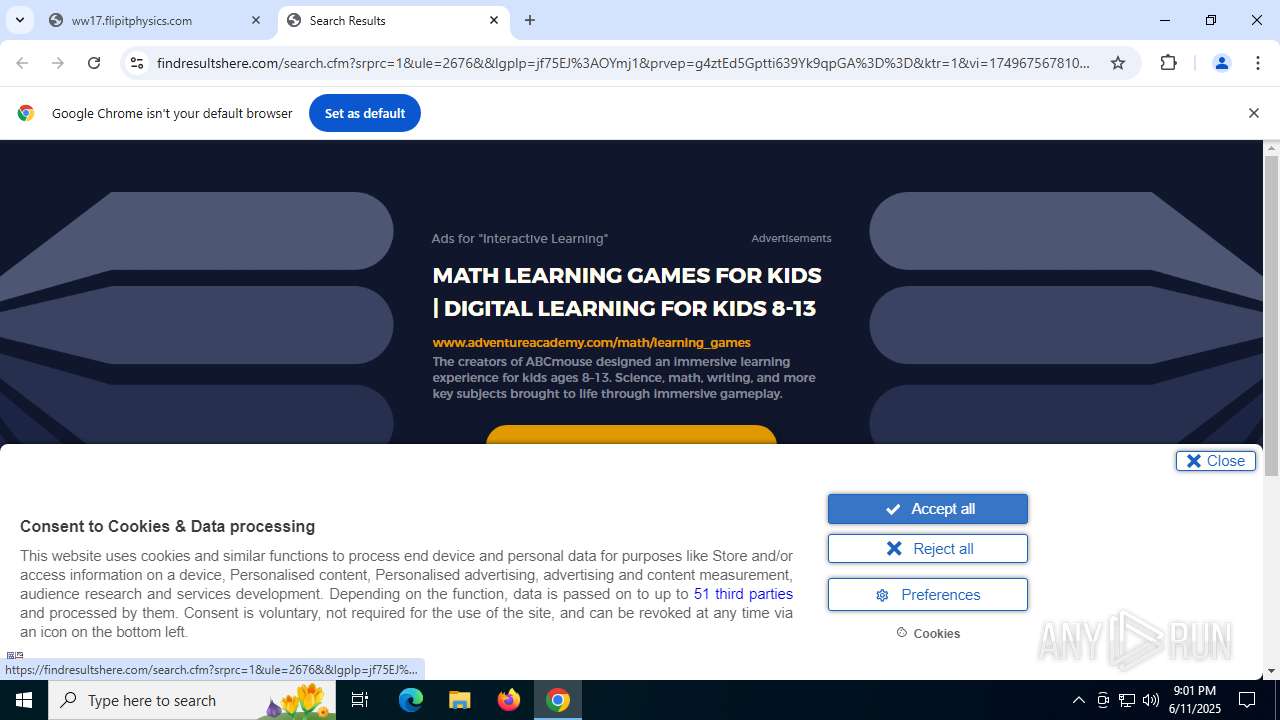View site information icon in address bar

click(137, 63)
